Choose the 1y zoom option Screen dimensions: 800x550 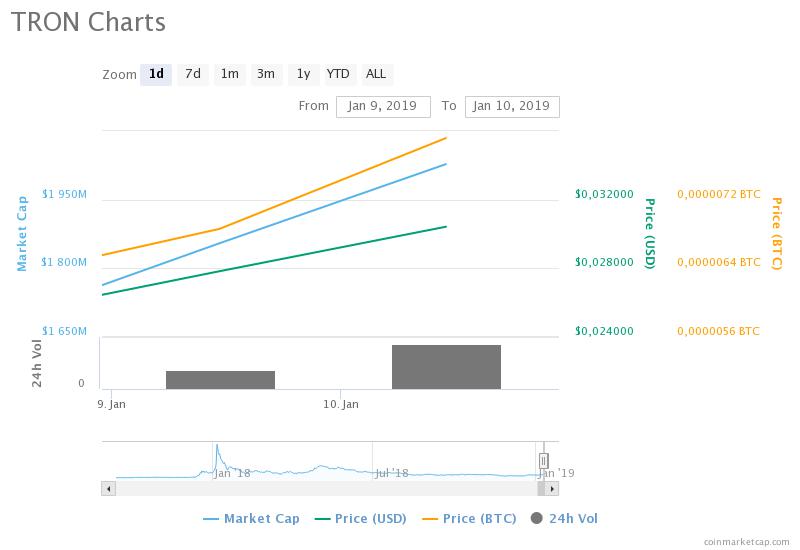[x=304, y=74]
